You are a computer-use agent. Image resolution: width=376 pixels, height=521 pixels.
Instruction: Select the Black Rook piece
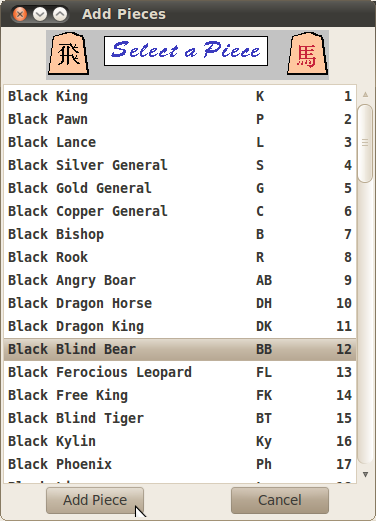coord(180,257)
